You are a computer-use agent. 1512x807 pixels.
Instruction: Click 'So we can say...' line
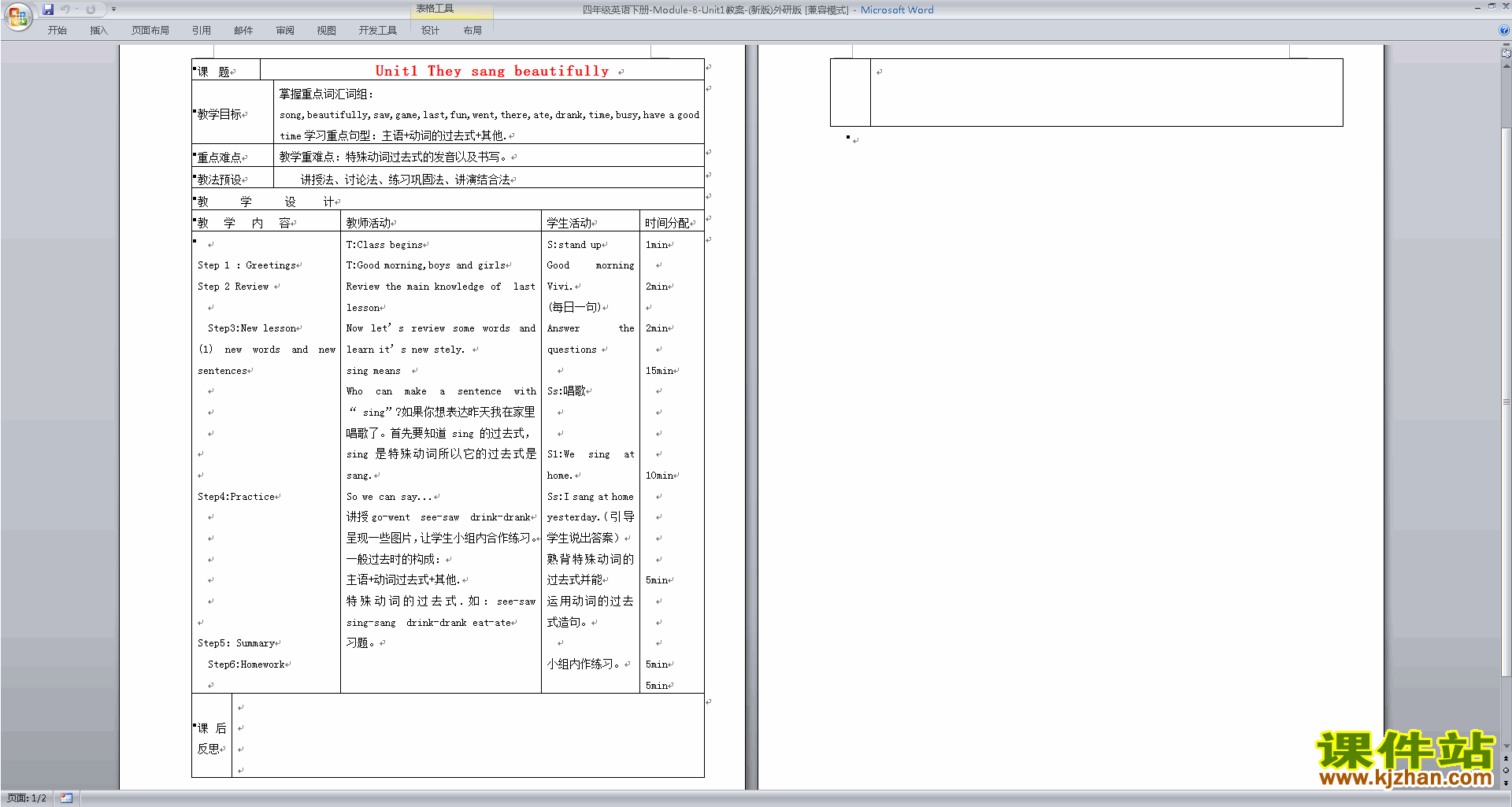point(389,497)
